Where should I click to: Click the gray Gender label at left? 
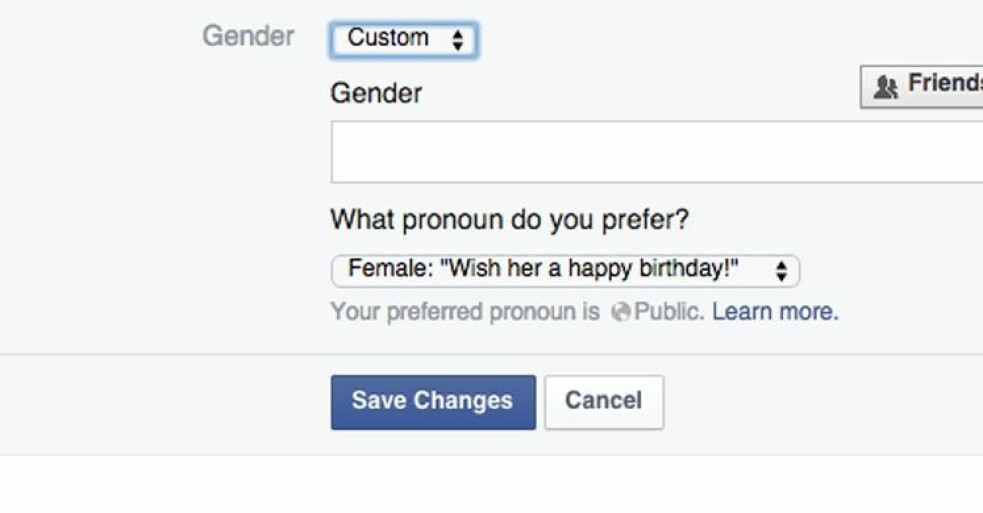point(248,36)
